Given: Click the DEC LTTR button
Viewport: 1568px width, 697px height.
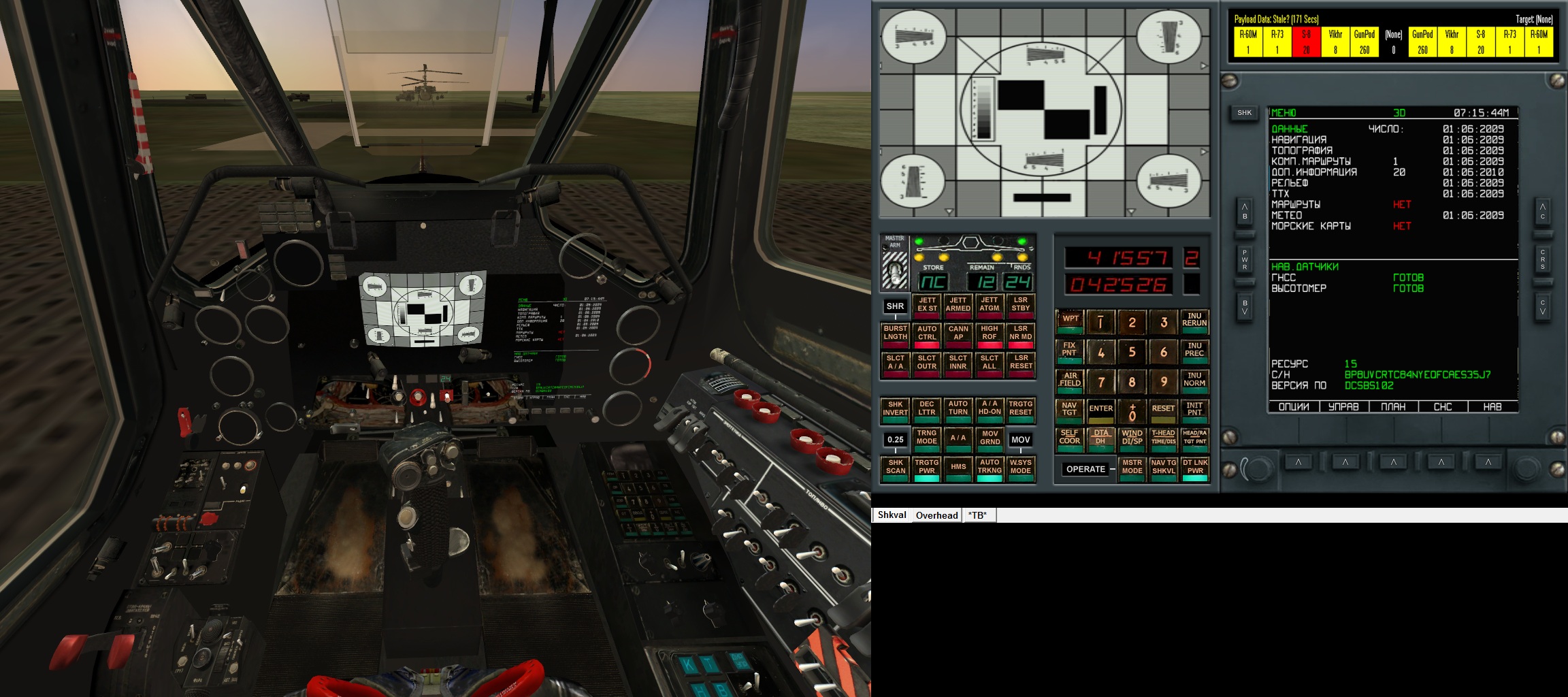Looking at the screenshot, I should [x=927, y=410].
